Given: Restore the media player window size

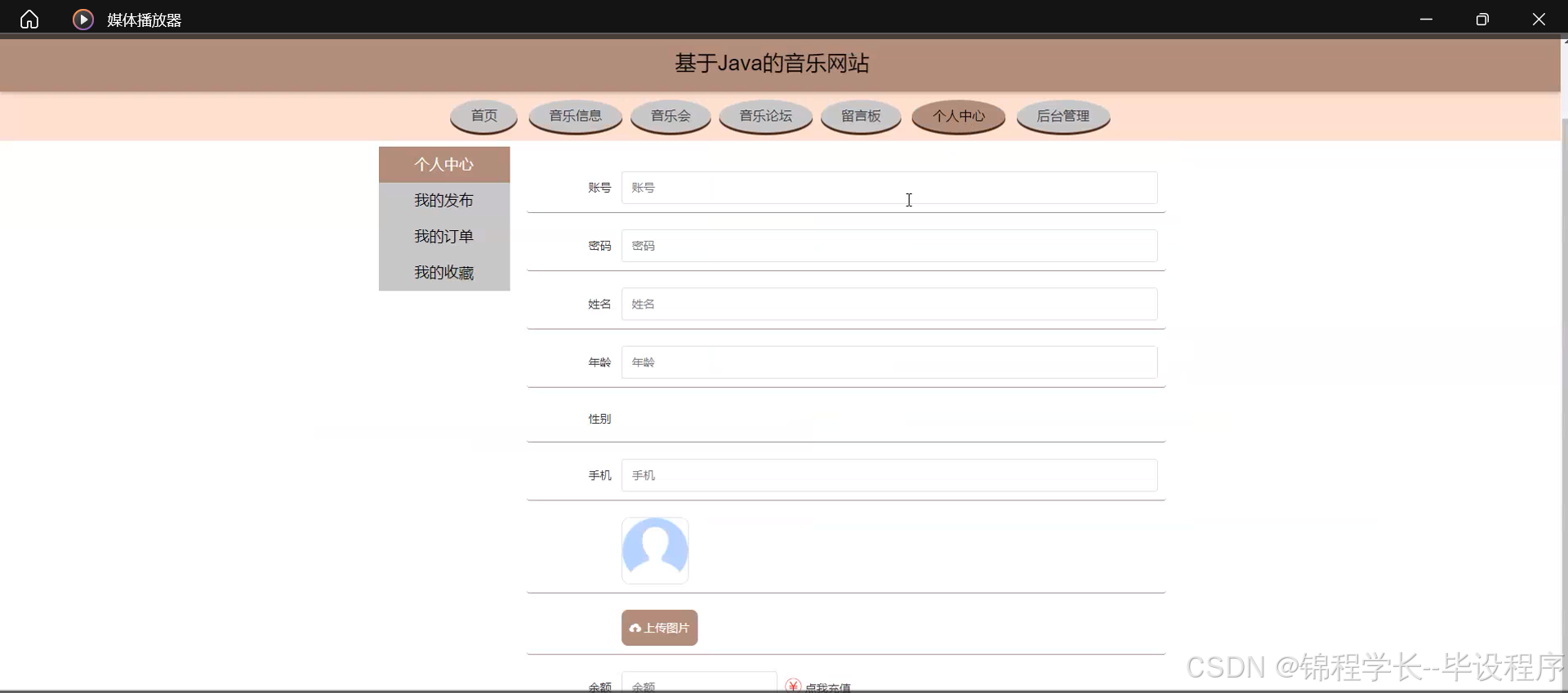Looking at the screenshot, I should click(x=1482, y=19).
